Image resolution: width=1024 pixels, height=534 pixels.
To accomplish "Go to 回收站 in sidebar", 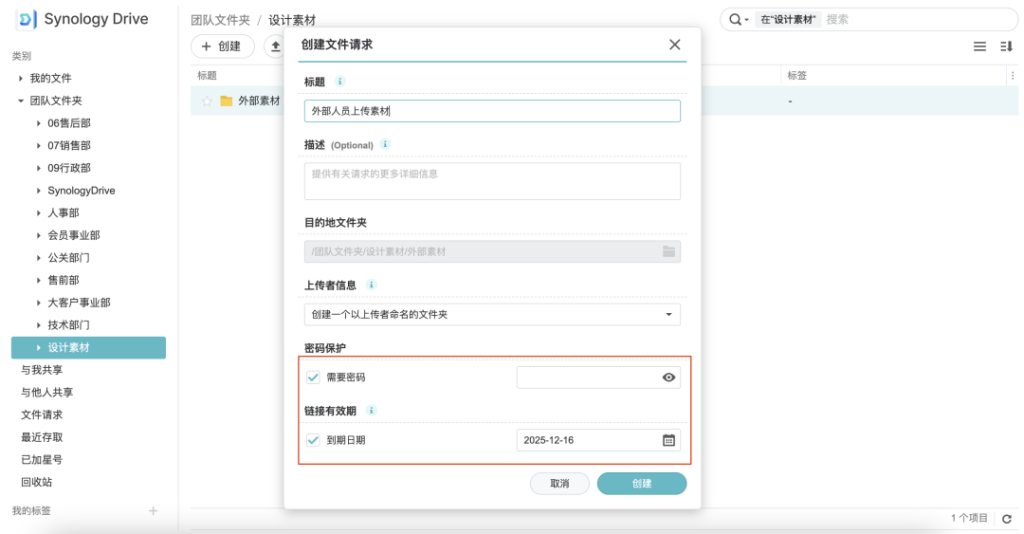I will [x=36, y=482].
